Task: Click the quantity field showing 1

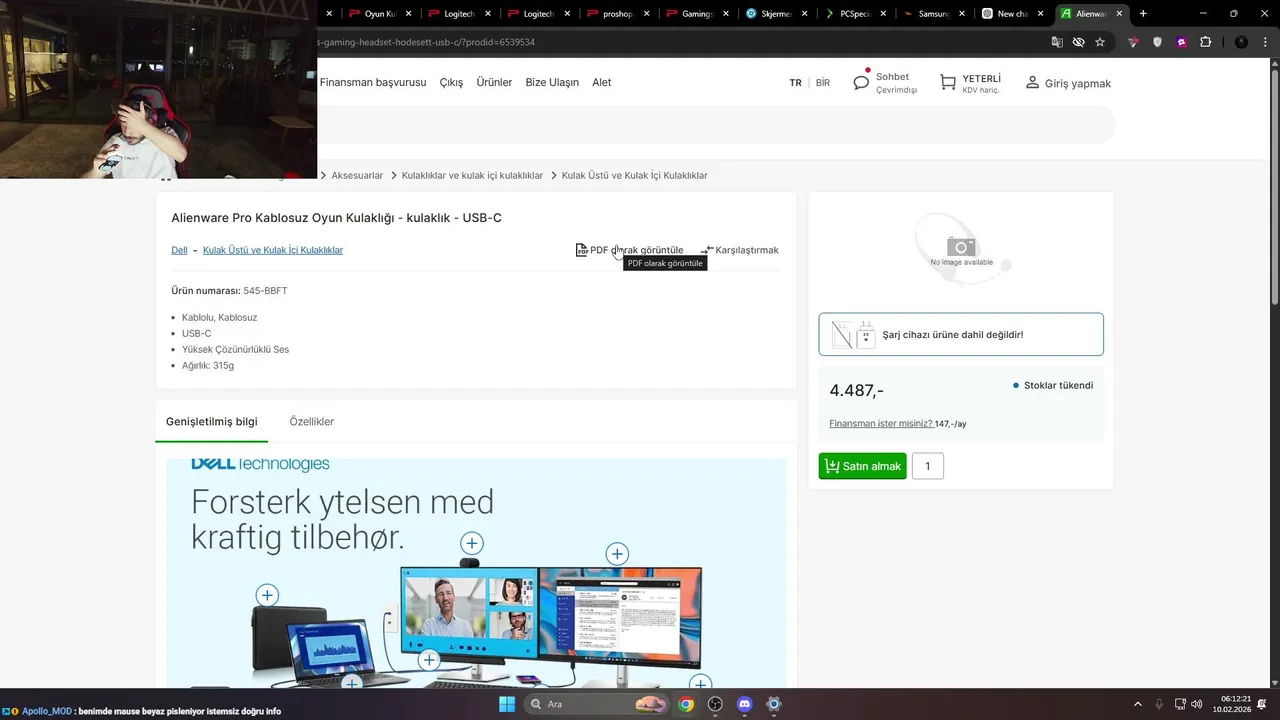Action: [928, 466]
